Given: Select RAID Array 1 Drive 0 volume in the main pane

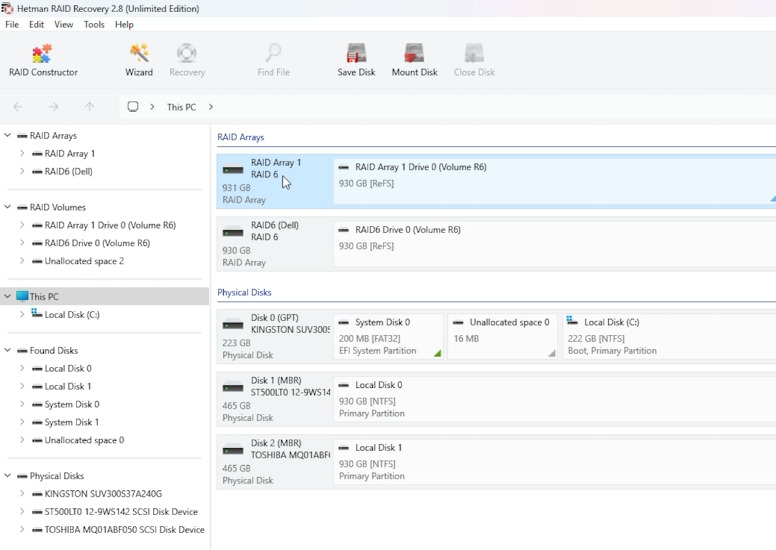Looking at the screenshot, I should [x=555, y=179].
